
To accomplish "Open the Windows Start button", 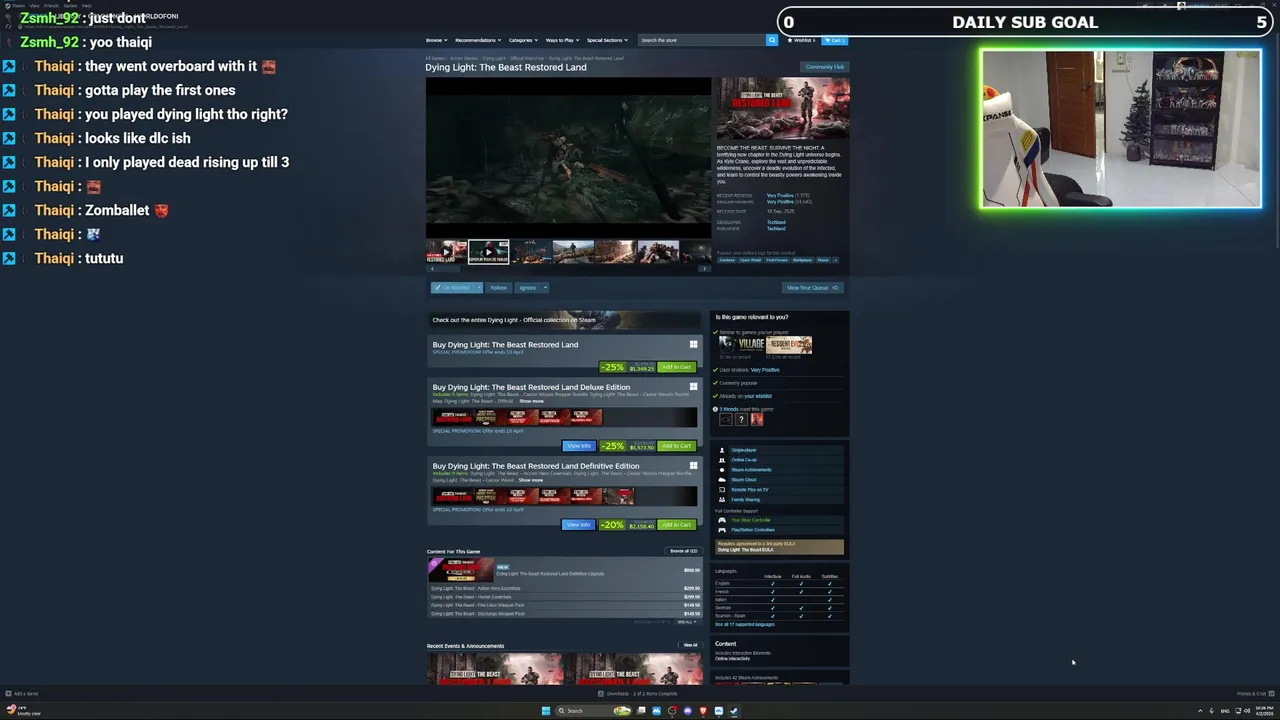I will coord(545,711).
